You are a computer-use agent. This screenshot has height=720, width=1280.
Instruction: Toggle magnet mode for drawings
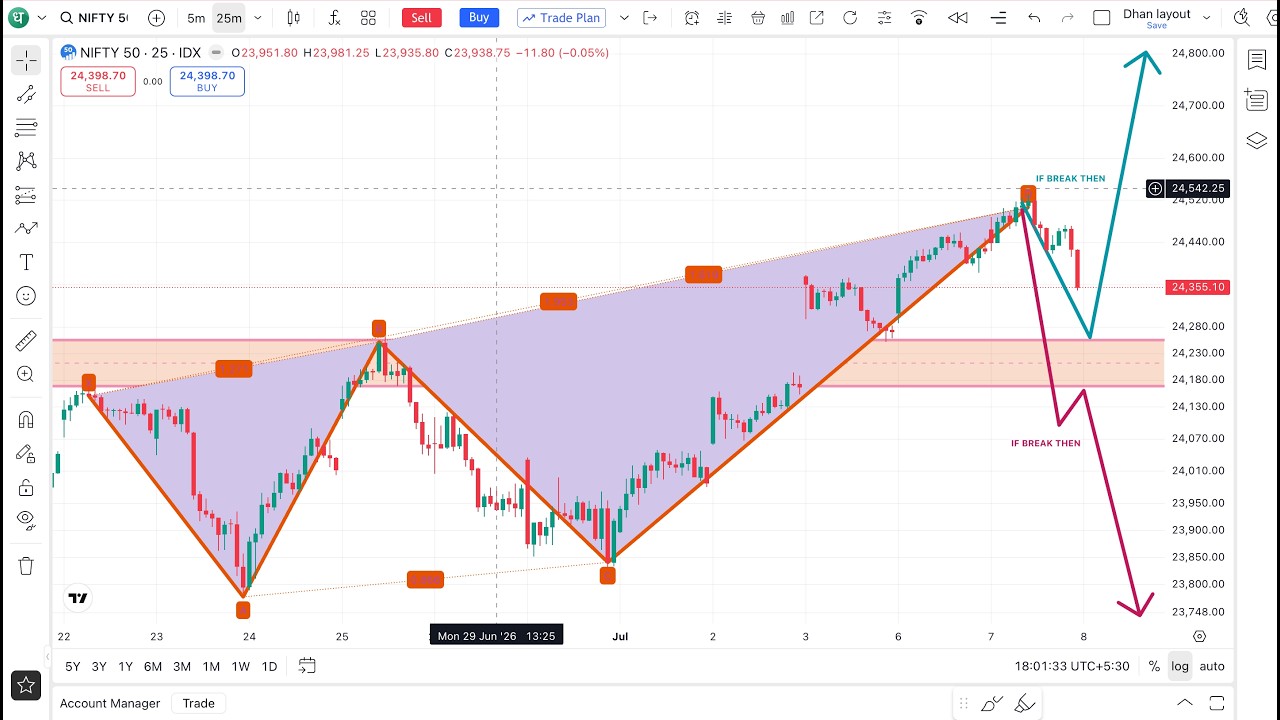click(x=26, y=420)
